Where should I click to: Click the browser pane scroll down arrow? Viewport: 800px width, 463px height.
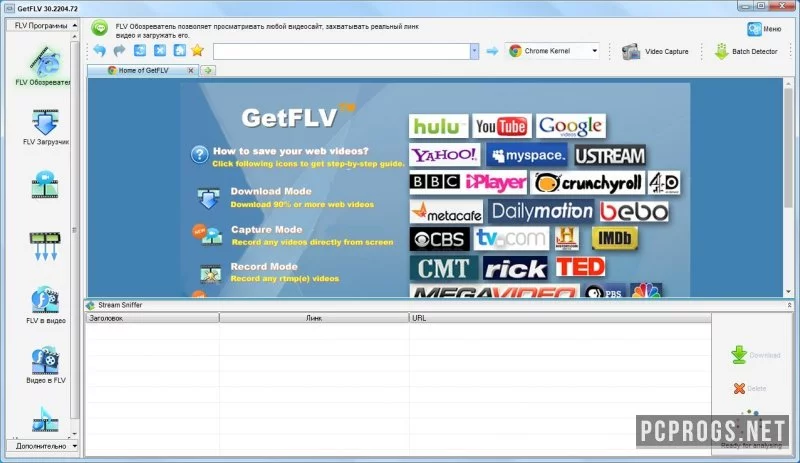pos(789,292)
